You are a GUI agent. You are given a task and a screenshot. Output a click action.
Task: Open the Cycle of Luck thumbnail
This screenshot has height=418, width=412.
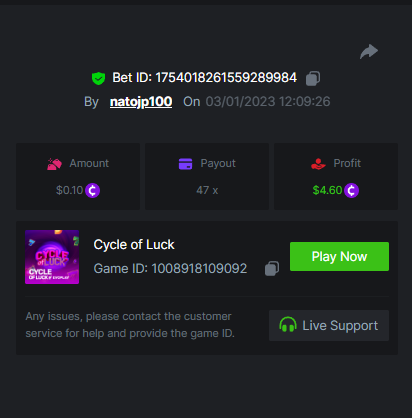pos(52,257)
